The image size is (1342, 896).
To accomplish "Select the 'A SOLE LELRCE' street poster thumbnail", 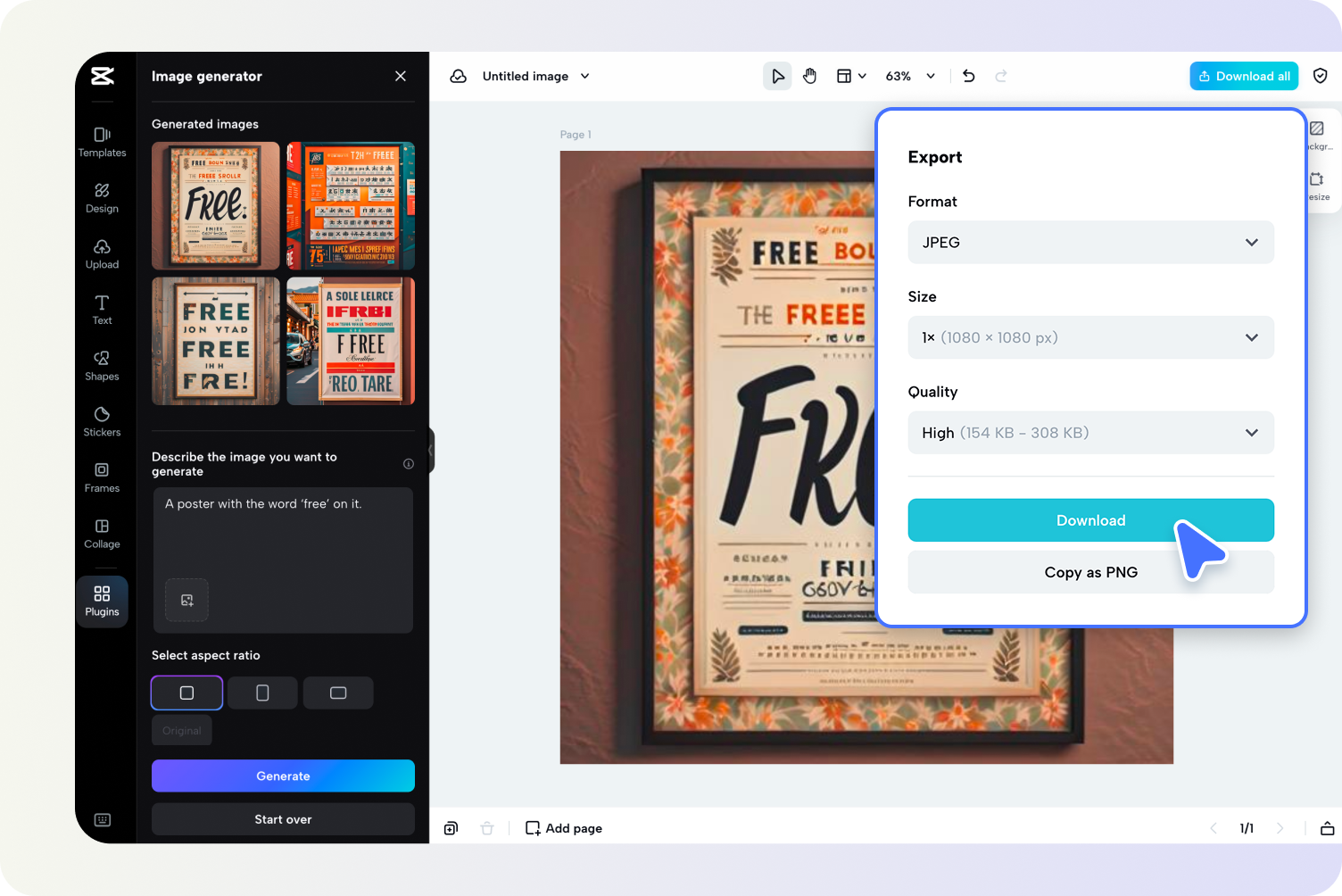I will tap(351, 341).
